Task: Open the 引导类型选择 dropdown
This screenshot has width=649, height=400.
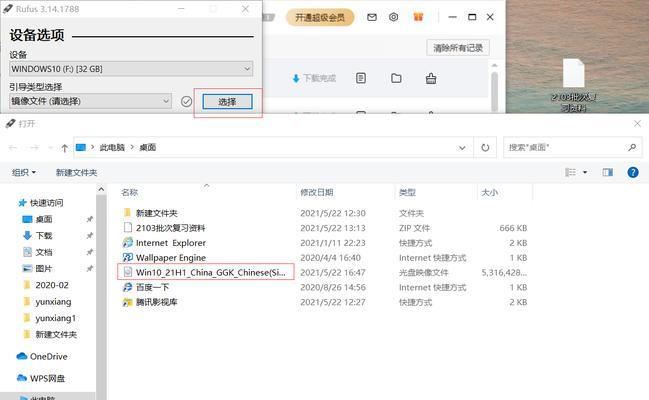Action: click(90, 101)
